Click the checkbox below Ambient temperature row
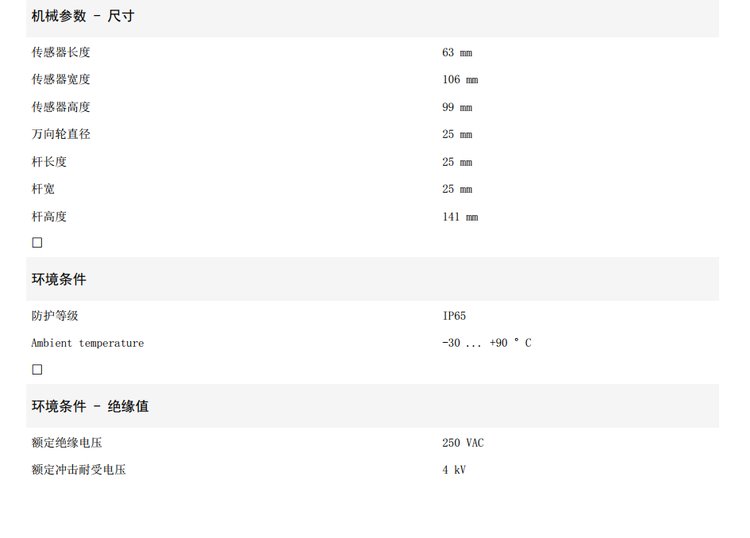The image size is (750, 538). tap(37, 369)
